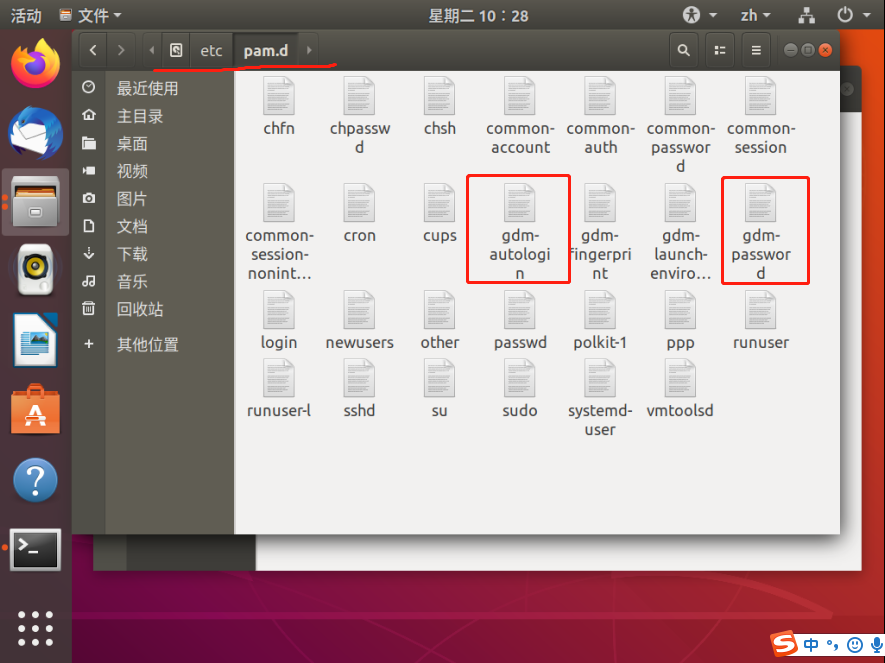Open Terminal from the dock
Screen dimensions: 885x663
(x=36, y=549)
